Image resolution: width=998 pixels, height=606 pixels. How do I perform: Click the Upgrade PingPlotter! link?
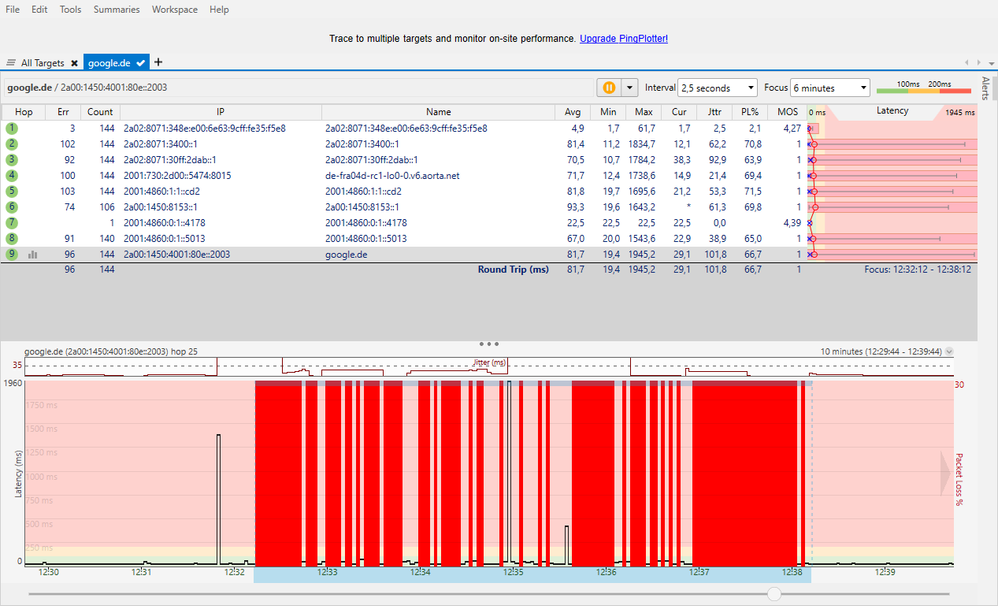(x=623, y=38)
